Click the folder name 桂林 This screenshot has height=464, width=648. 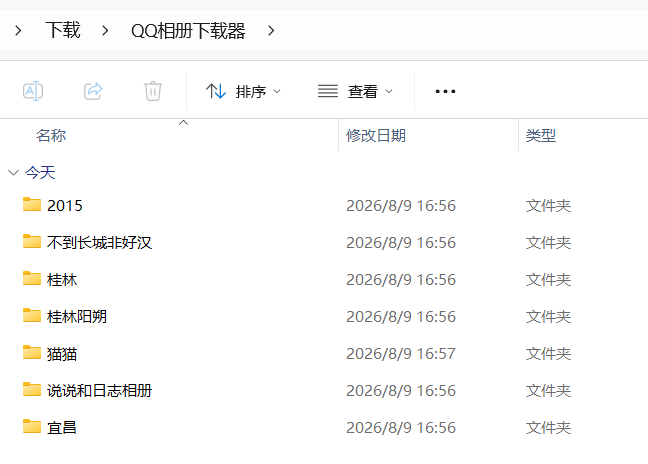click(x=62, y=280)
